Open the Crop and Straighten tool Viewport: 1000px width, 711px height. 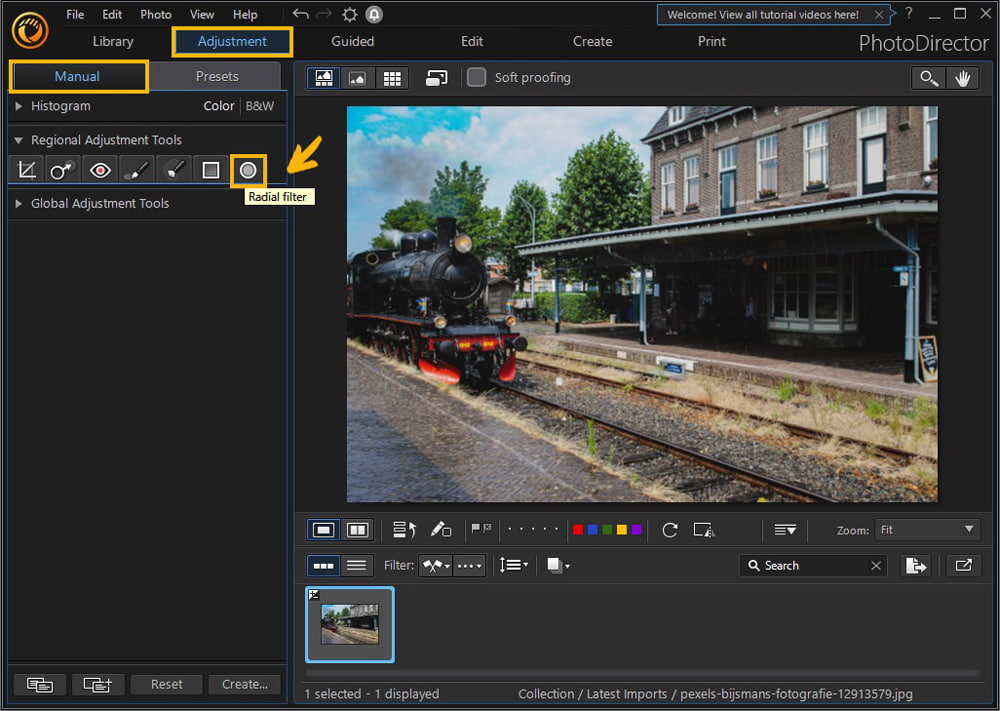[25, 169]
